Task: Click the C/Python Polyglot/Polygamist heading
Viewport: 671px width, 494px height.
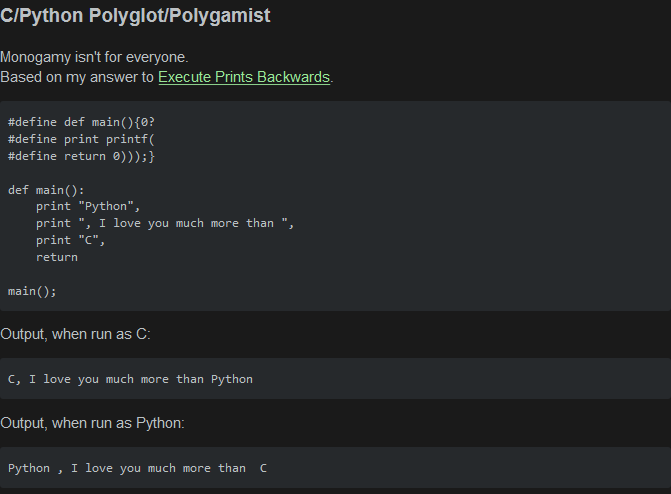Action: click(x=135, y=16)
